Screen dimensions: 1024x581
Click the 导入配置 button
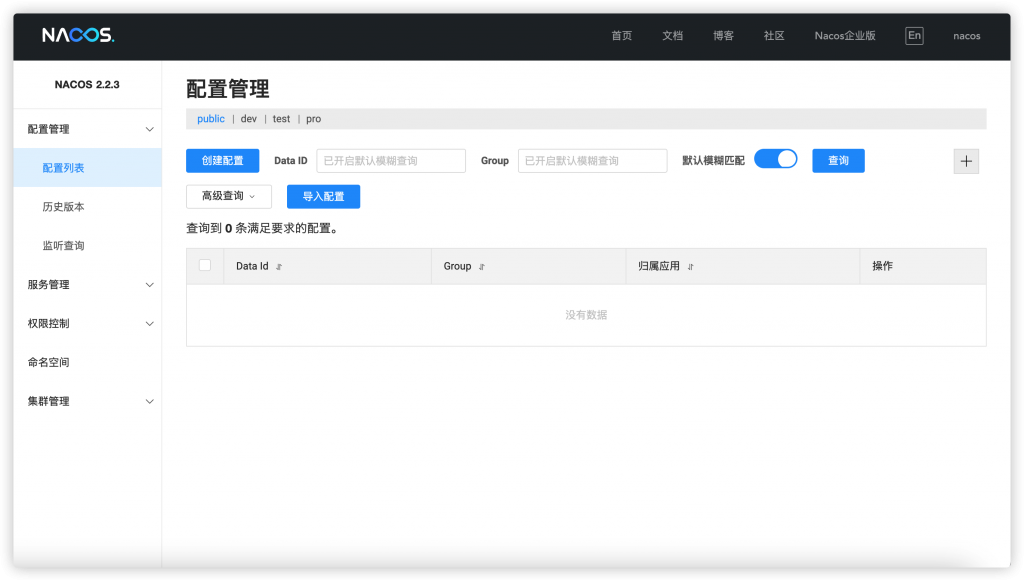click(323, 197)
